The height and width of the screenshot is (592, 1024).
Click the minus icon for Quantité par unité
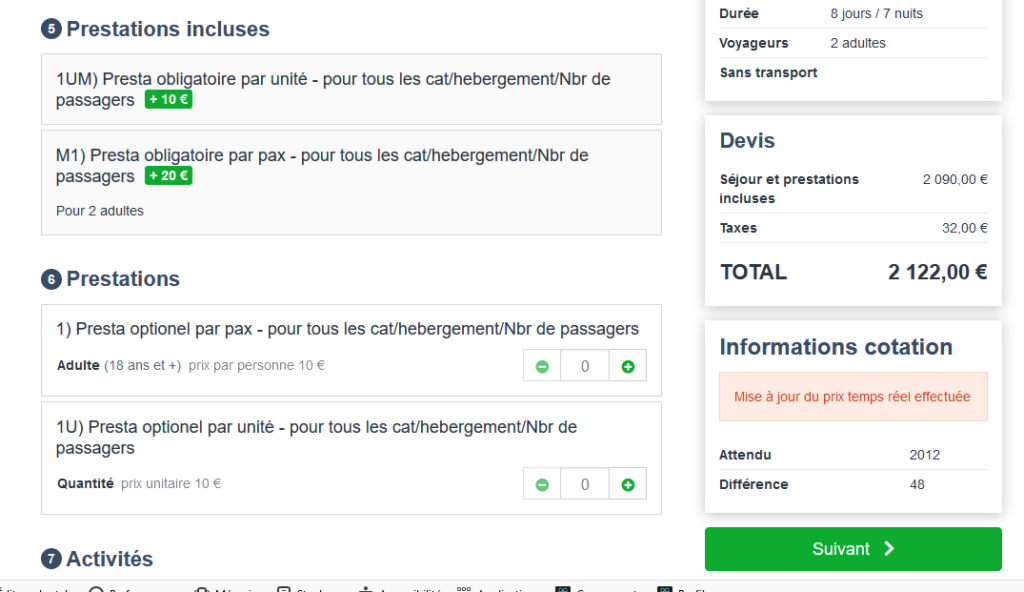point(542,485)
